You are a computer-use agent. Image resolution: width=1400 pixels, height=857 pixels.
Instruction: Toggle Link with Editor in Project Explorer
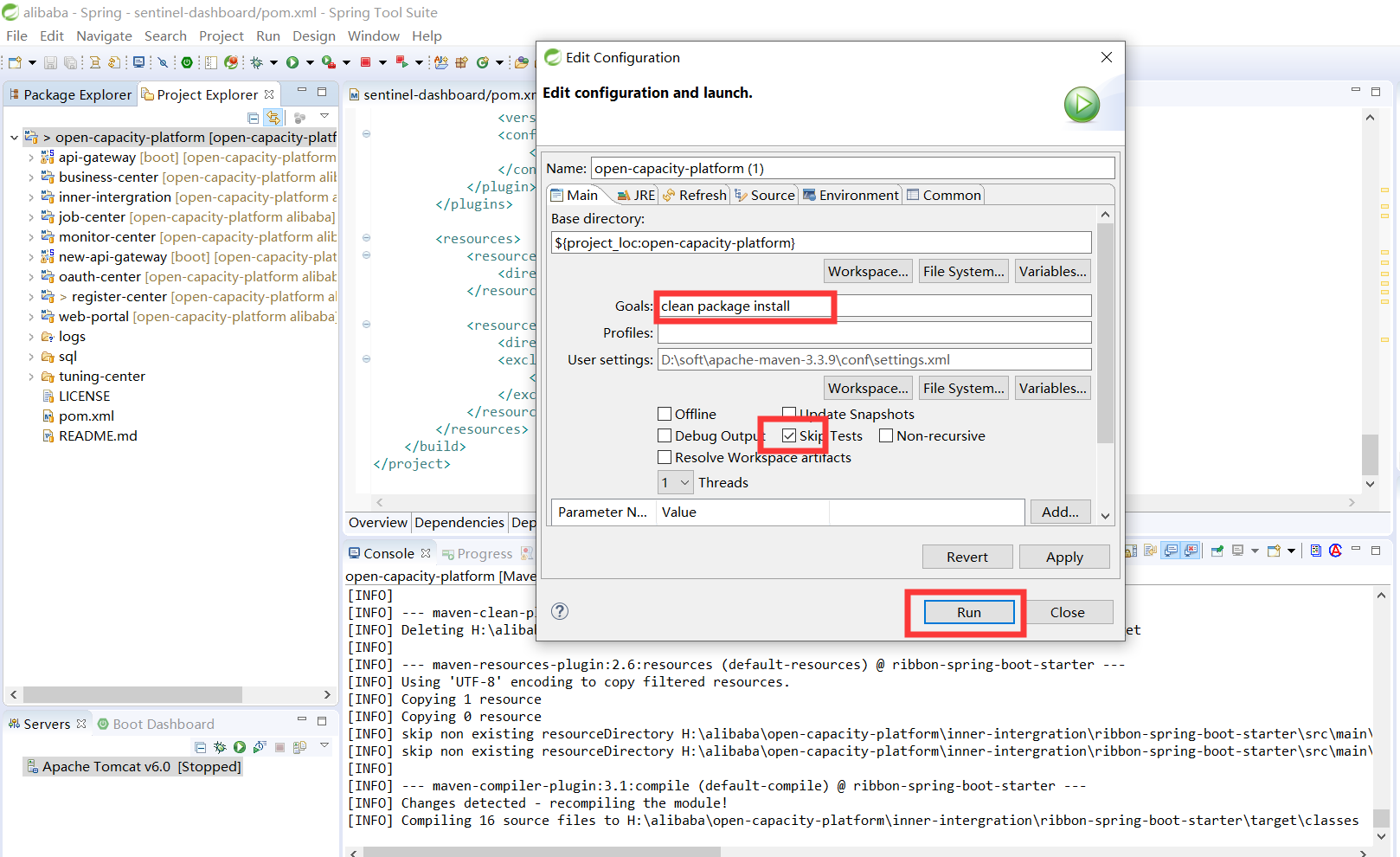click(x=273, y=118)
